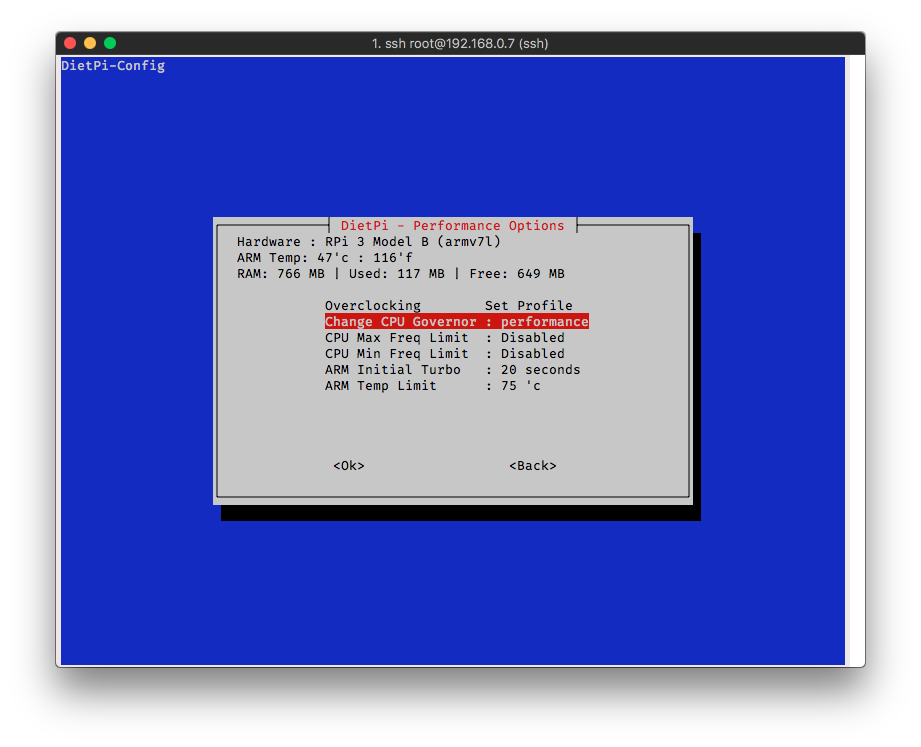Select Change CPU Governor performance entry
The width and height of the screenshot is (921, 747).
(x=456, y=321)
